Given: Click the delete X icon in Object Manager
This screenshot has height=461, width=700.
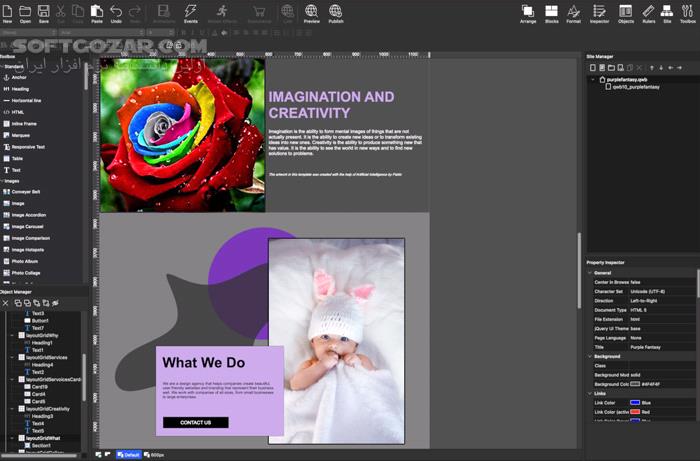Looking at the screenshot, I should (5, 303).
